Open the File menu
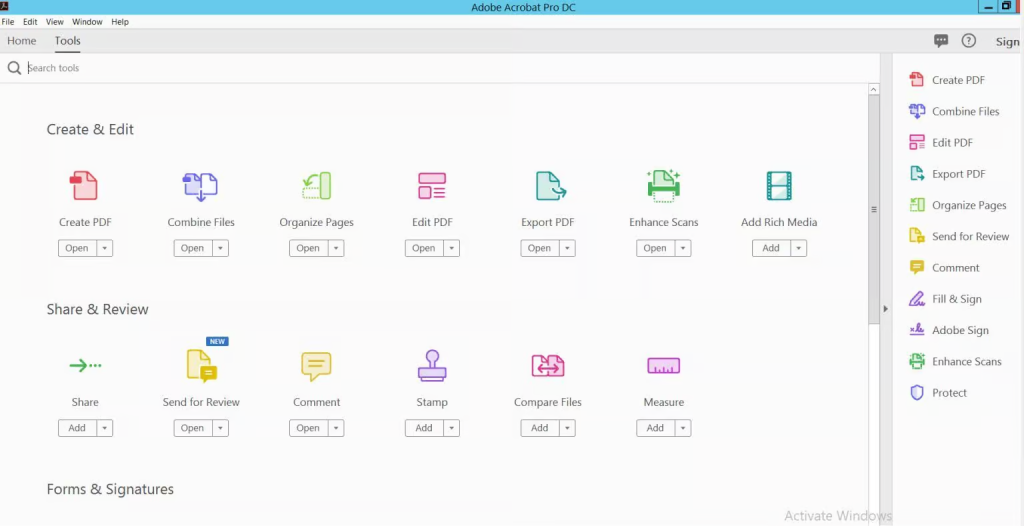Screen dimensions: 1024x526 (8, 22)
